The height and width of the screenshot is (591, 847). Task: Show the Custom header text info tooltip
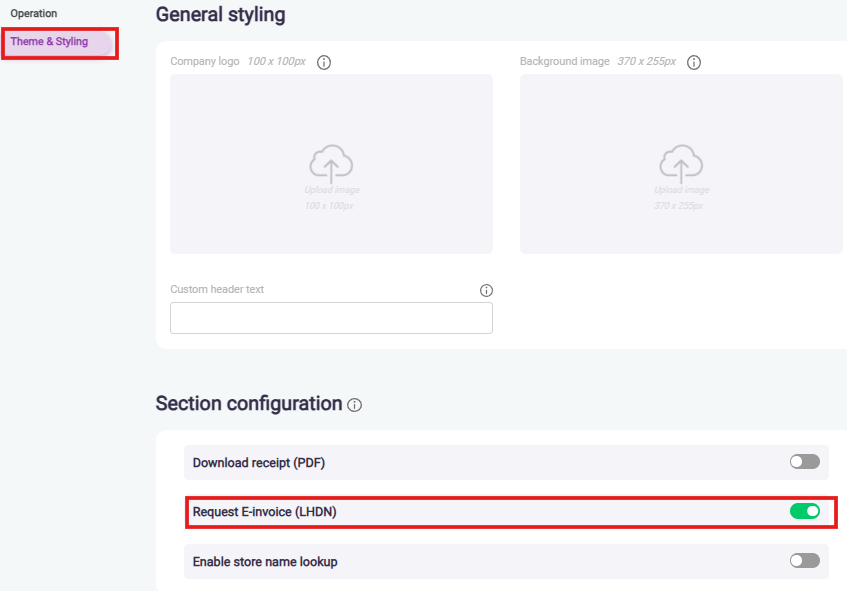pyautogui.click(x=486, y=291)
